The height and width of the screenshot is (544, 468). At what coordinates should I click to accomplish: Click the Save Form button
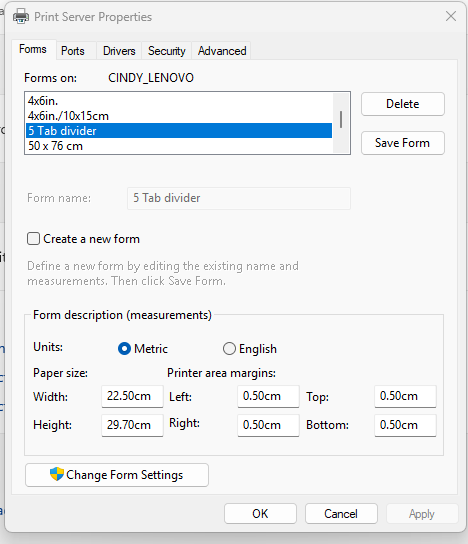[x=403, y=143]
